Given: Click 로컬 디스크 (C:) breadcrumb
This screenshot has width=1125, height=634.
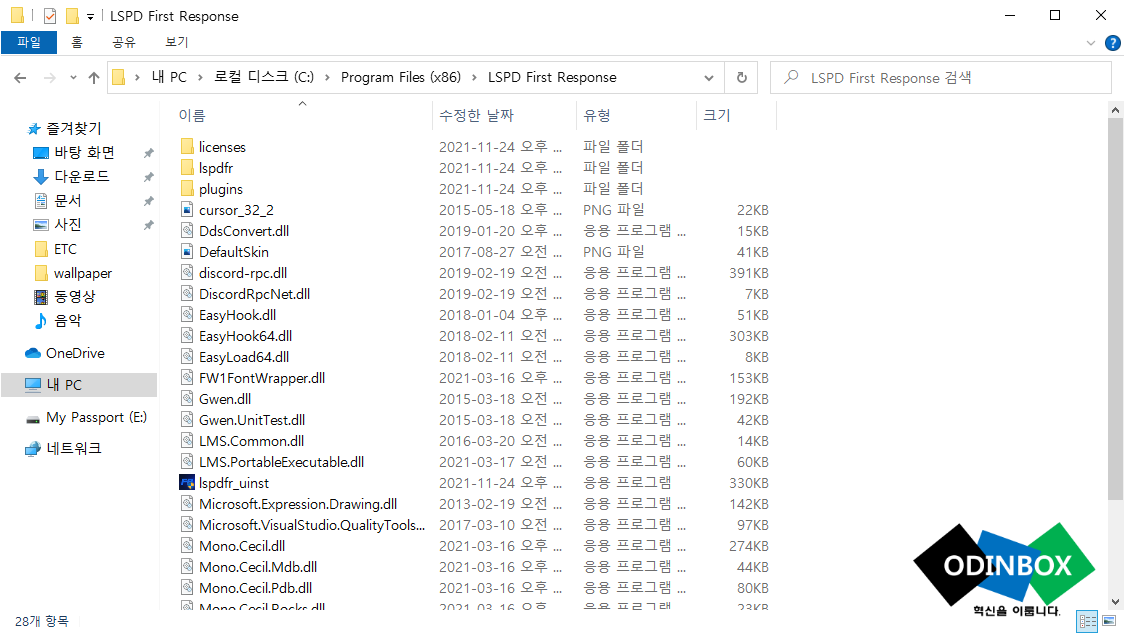Looking at the screenshot, I should pos(264,77).
